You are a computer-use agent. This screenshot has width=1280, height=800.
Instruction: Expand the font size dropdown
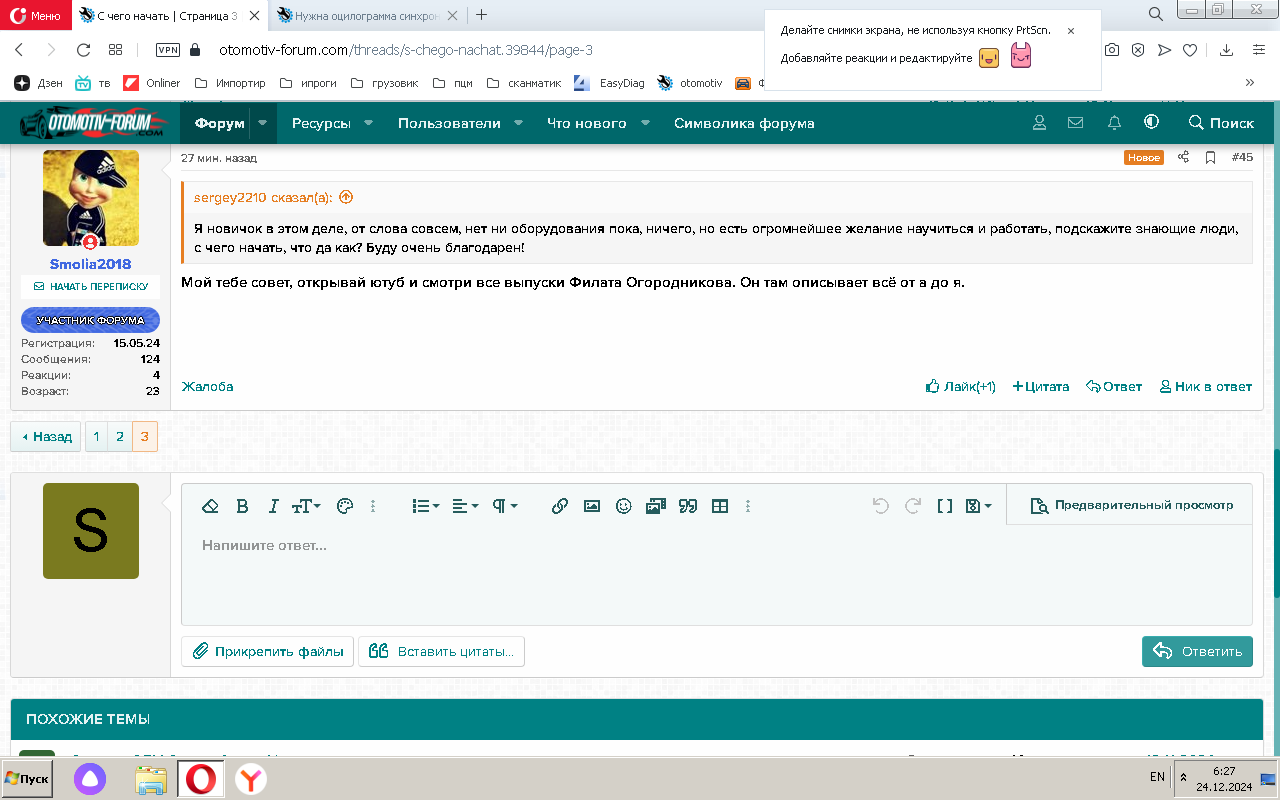tap(306, 507)
